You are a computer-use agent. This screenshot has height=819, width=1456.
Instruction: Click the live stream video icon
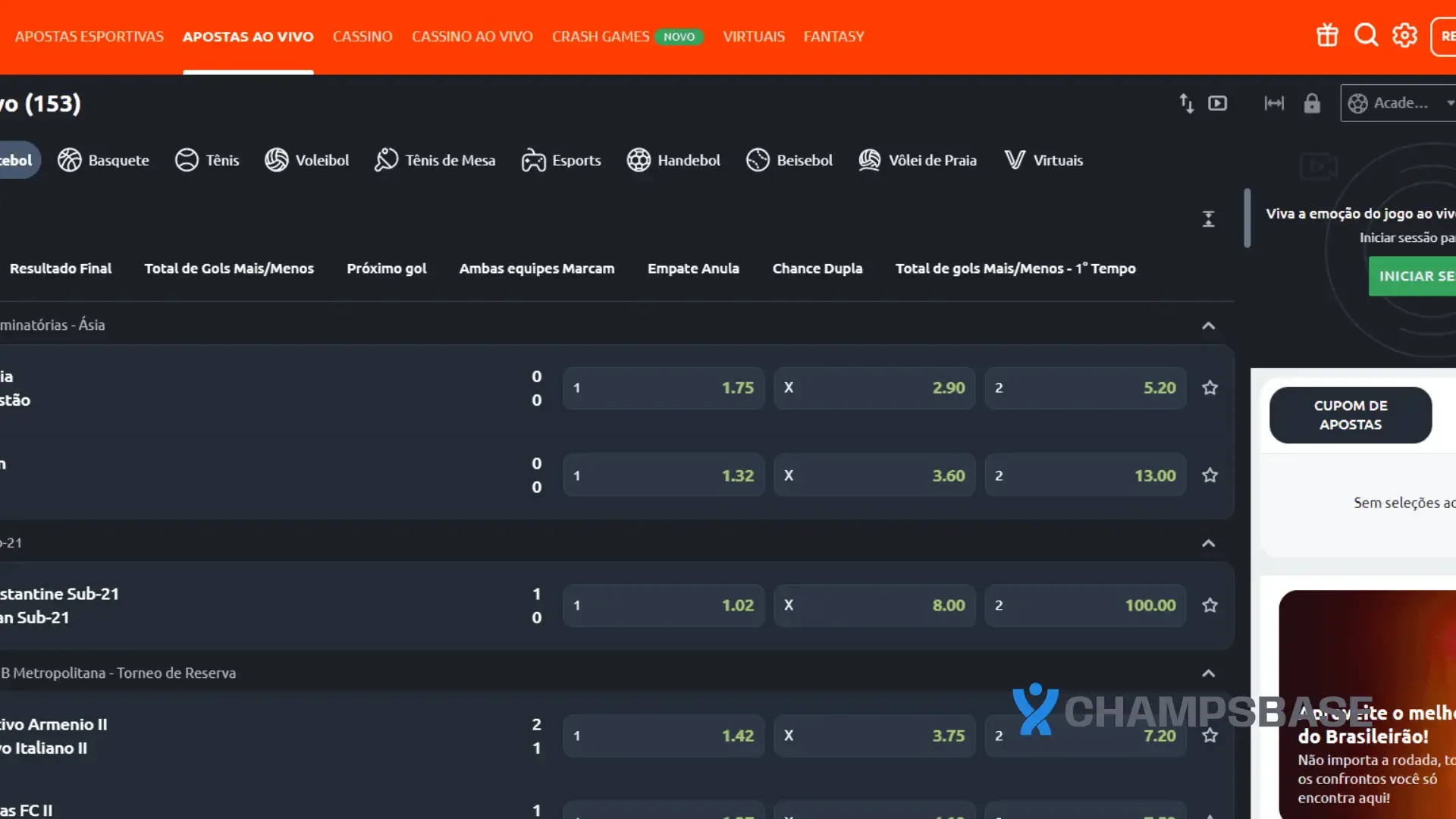1217,103
